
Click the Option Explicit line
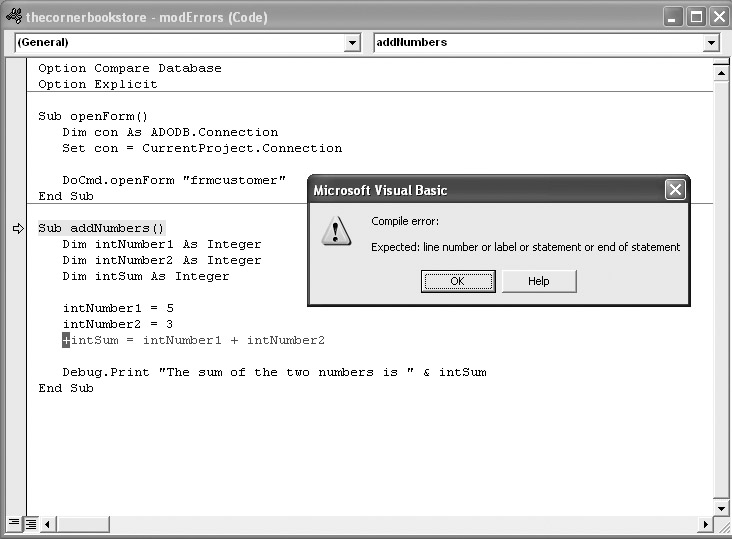(x=98, y=85)
